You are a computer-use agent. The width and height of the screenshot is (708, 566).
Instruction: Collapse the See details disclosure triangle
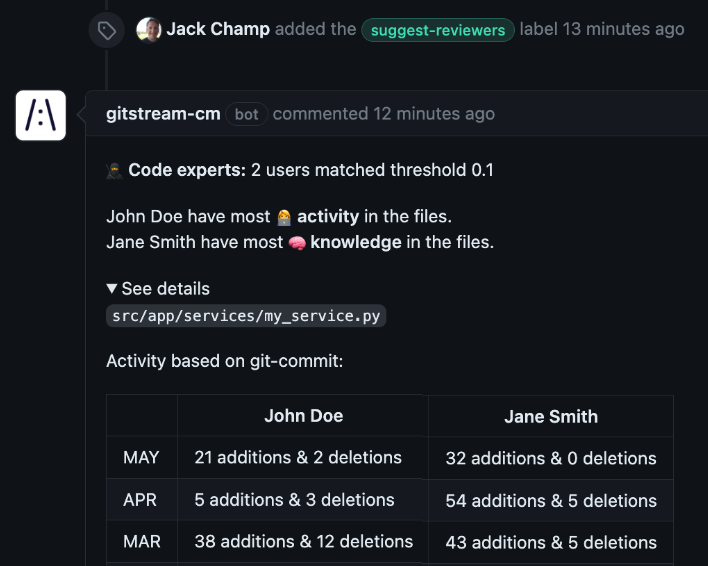click(x=112, y=288)
